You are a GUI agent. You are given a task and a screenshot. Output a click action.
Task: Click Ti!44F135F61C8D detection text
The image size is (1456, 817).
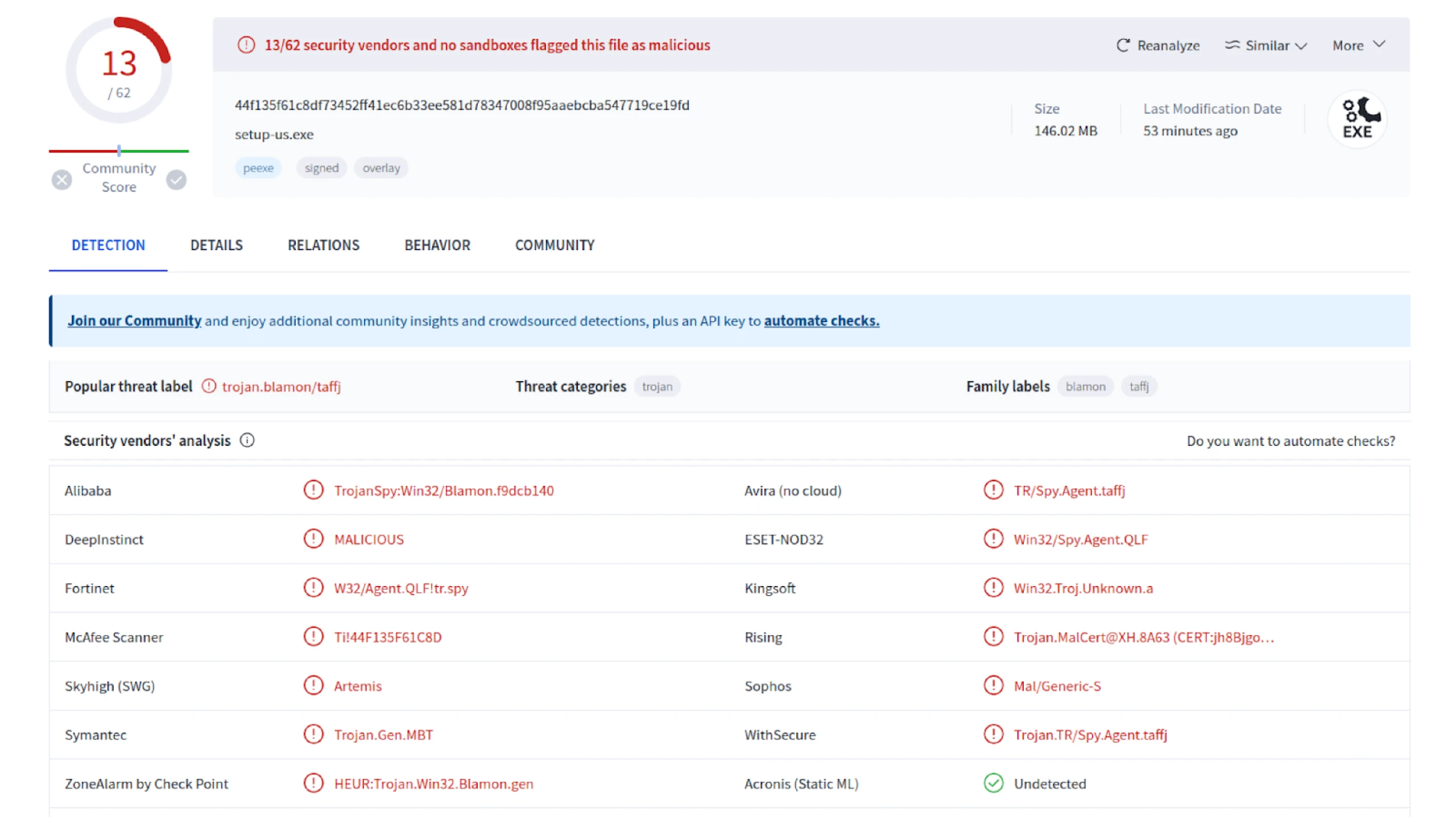tap(387, 637)
